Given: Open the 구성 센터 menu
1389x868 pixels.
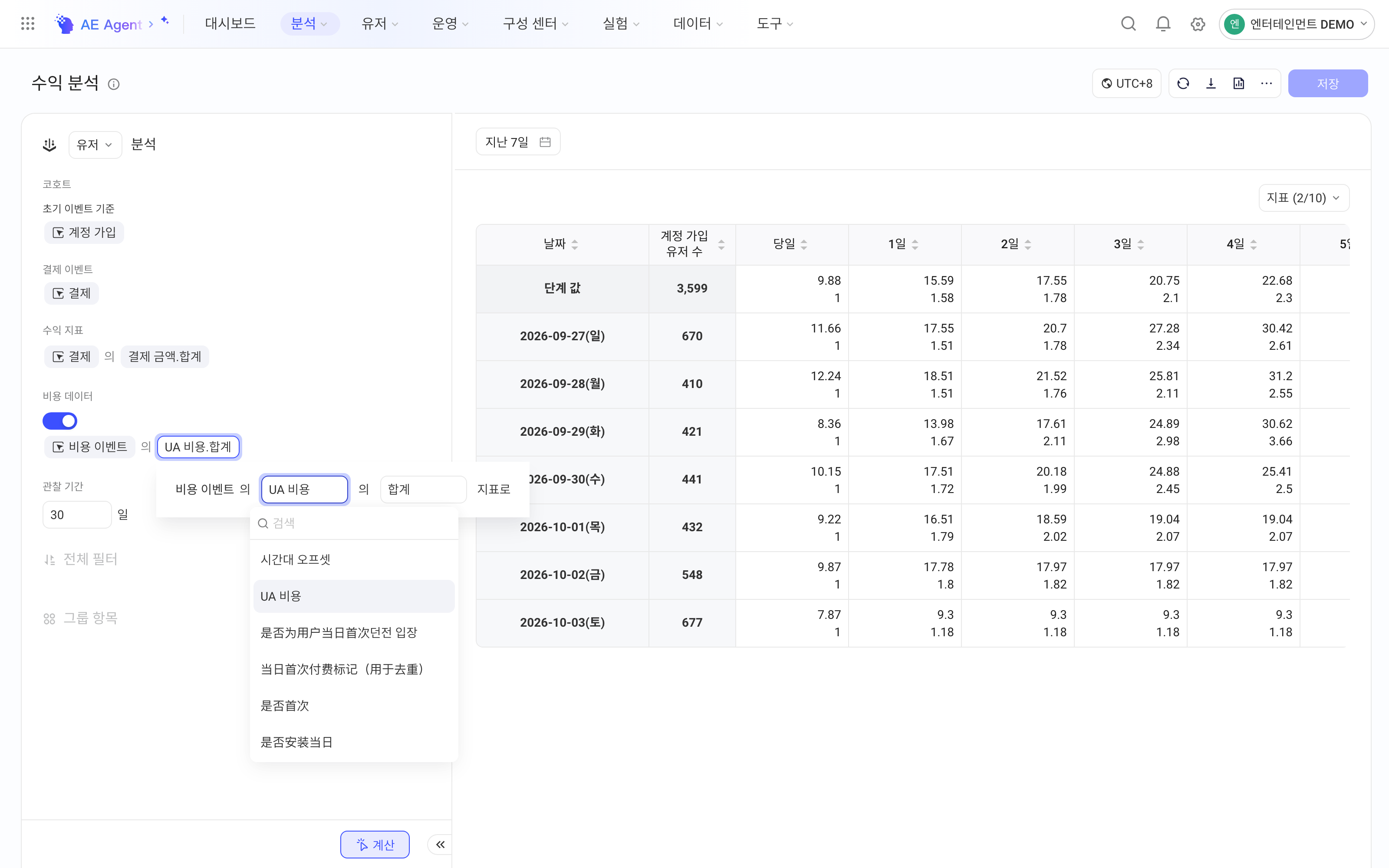Looking at the screenshot, I should point(536,24).
